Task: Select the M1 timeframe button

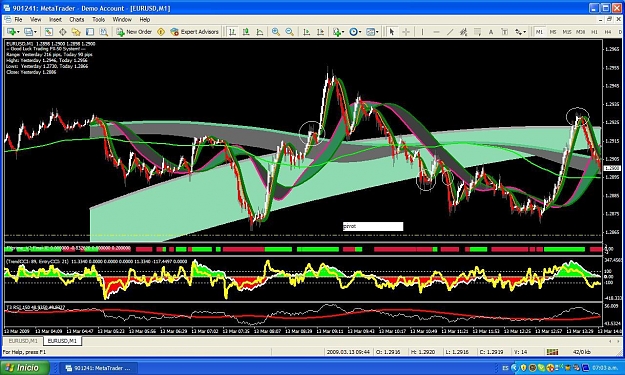Action: pos(539,32)
